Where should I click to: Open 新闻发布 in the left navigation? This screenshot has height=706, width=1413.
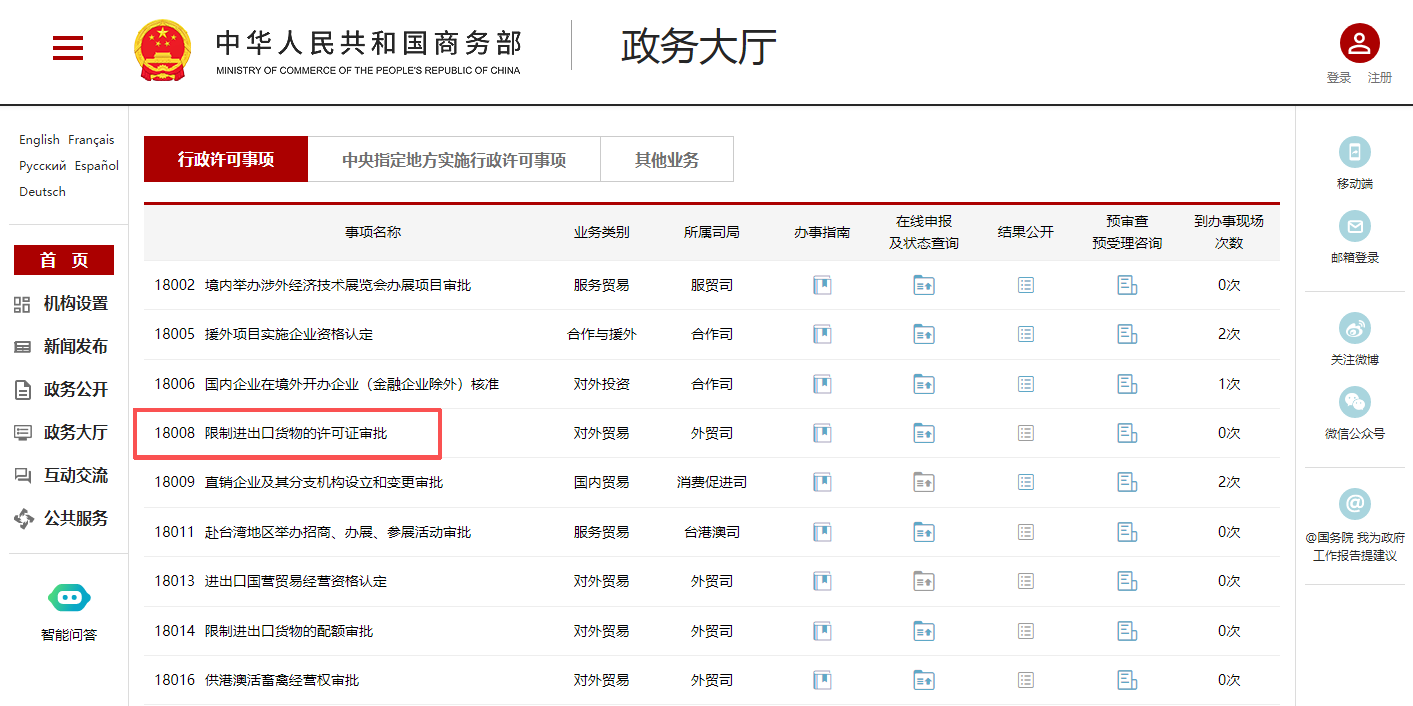[x=75, y=347]
